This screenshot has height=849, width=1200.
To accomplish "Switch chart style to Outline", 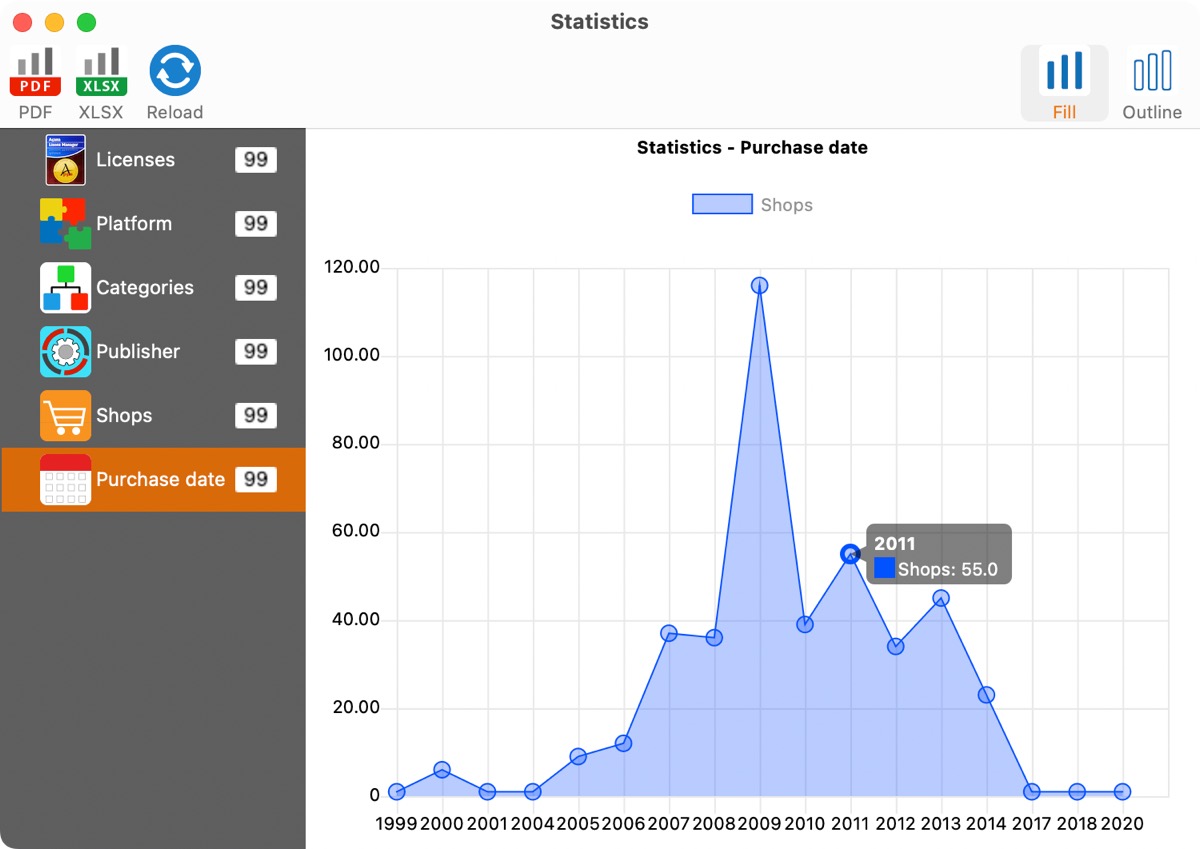I will tap(1152, 83).
